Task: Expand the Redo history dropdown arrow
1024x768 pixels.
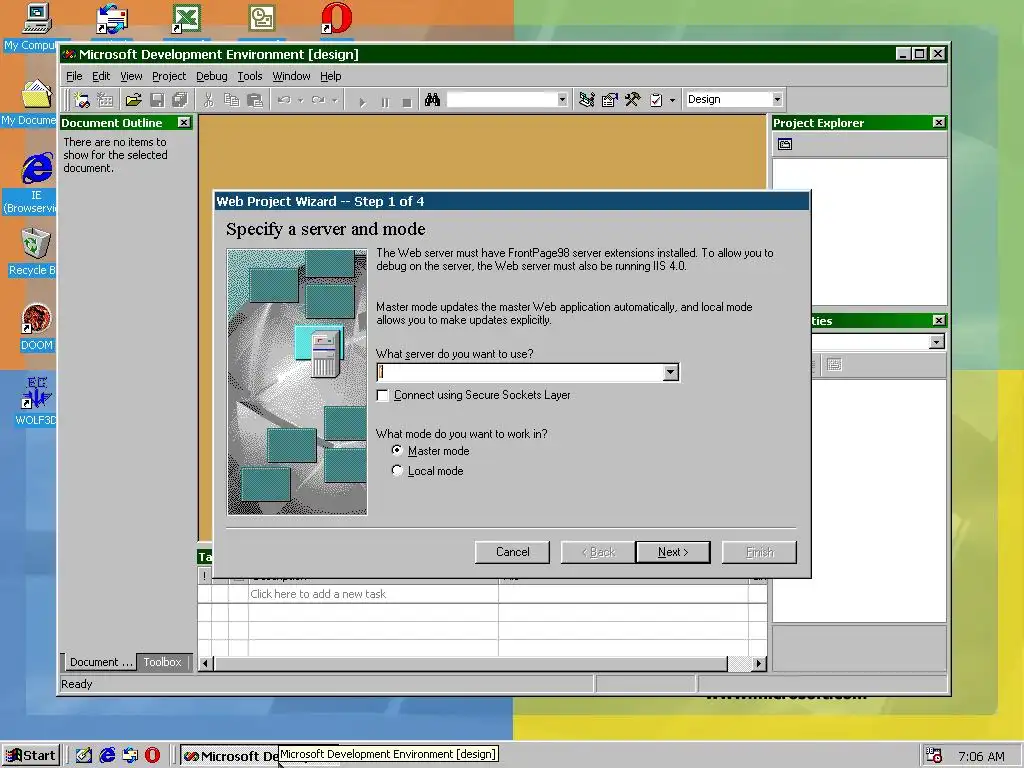Action: [334, 101]
